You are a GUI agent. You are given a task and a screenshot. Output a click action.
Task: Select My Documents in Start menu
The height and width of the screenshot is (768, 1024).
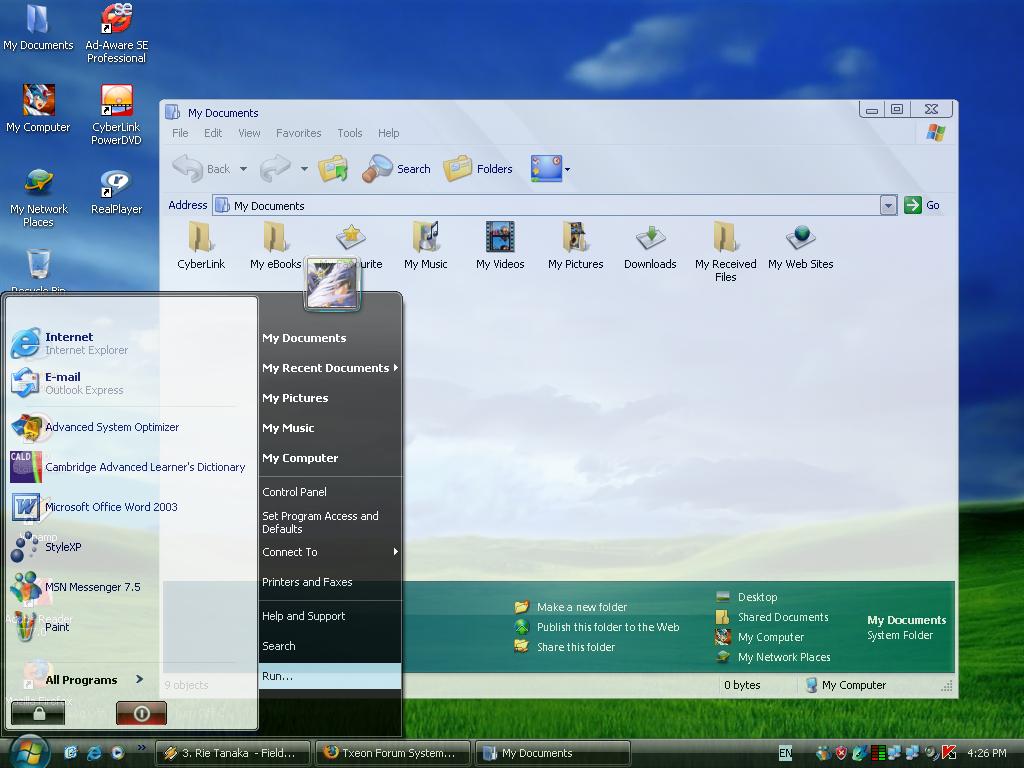(330, 338)
